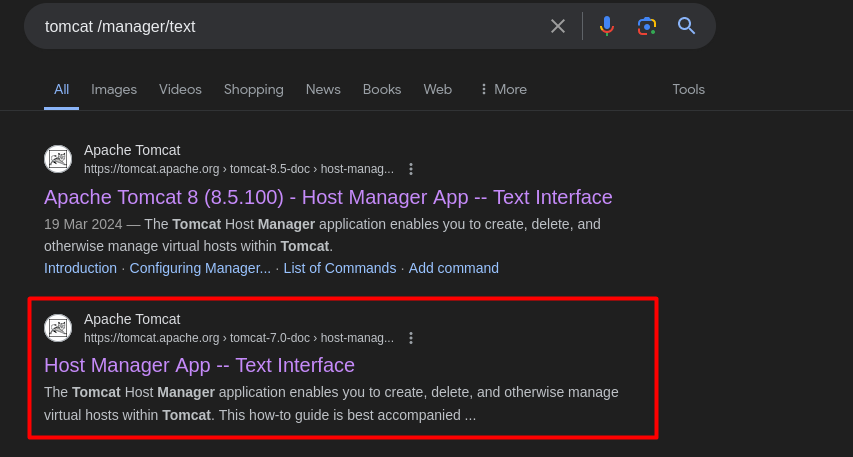Screen dimensions: 853x457
Task: Click Apache Tomcat site name above 7.0 result
Action: pos(132,319)
